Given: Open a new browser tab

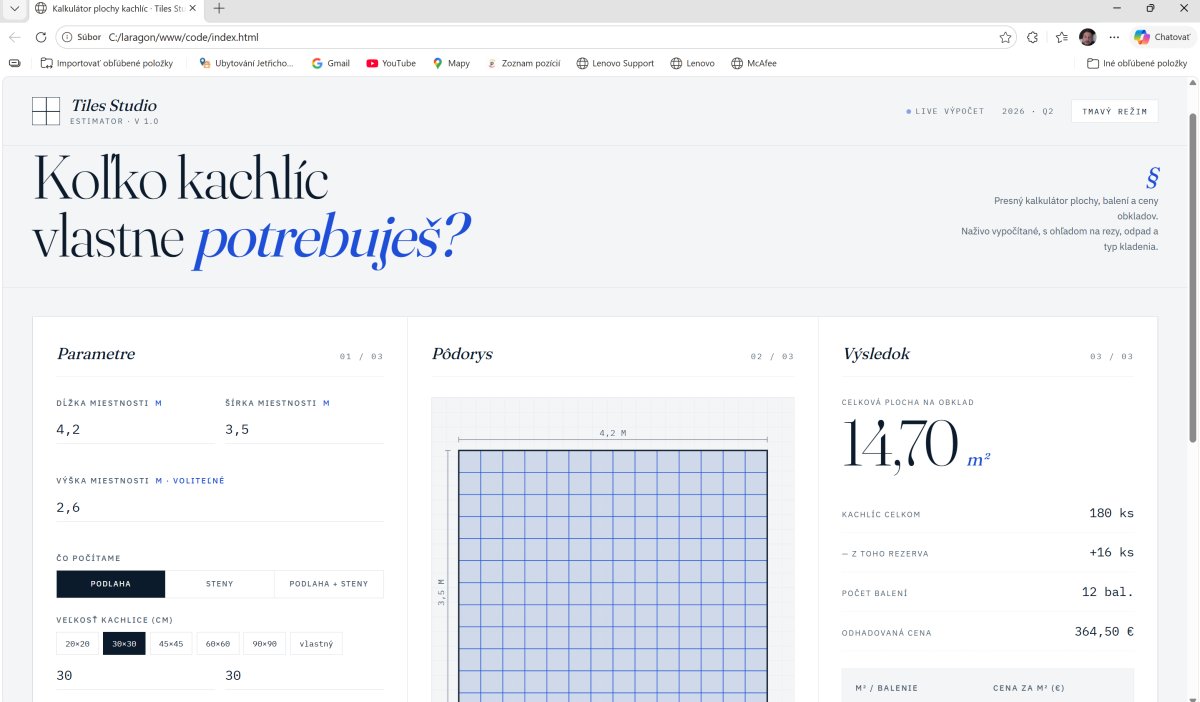Looking at the screenshot, I should [x=219, y=8].
